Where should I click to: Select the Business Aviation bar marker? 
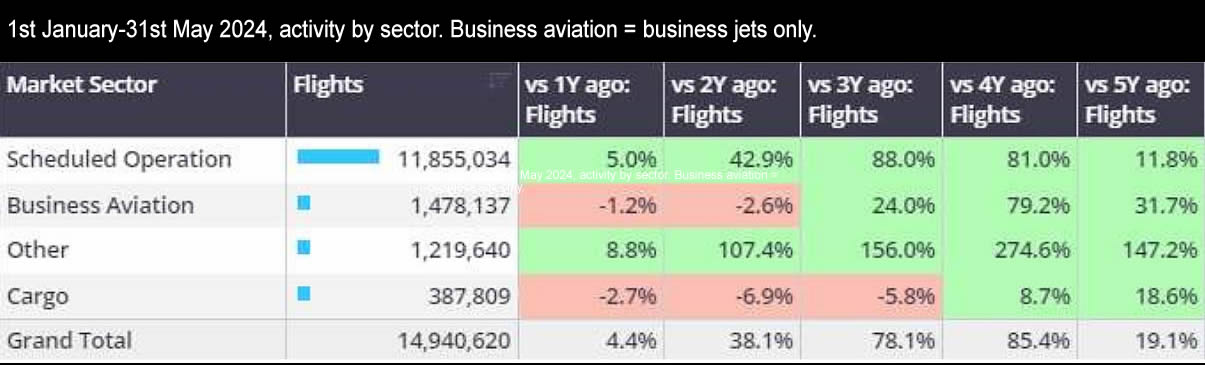click(304, 203)
